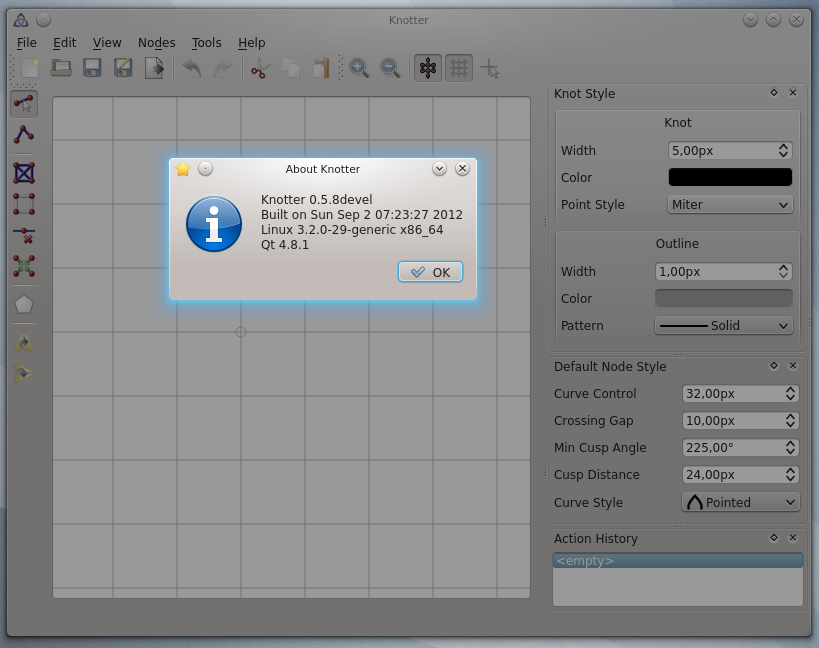The height and width of the screenshot is (648, 819).
Task: Adjust the Crossing Gap spinner arrows
Action: click(790, 421)
